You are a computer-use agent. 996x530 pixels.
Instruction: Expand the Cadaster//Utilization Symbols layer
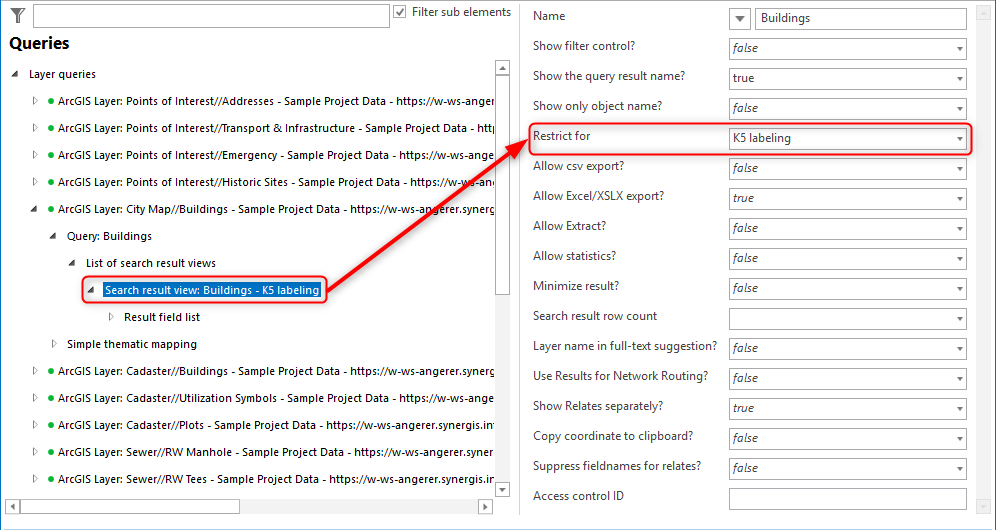tap(35, 398)
